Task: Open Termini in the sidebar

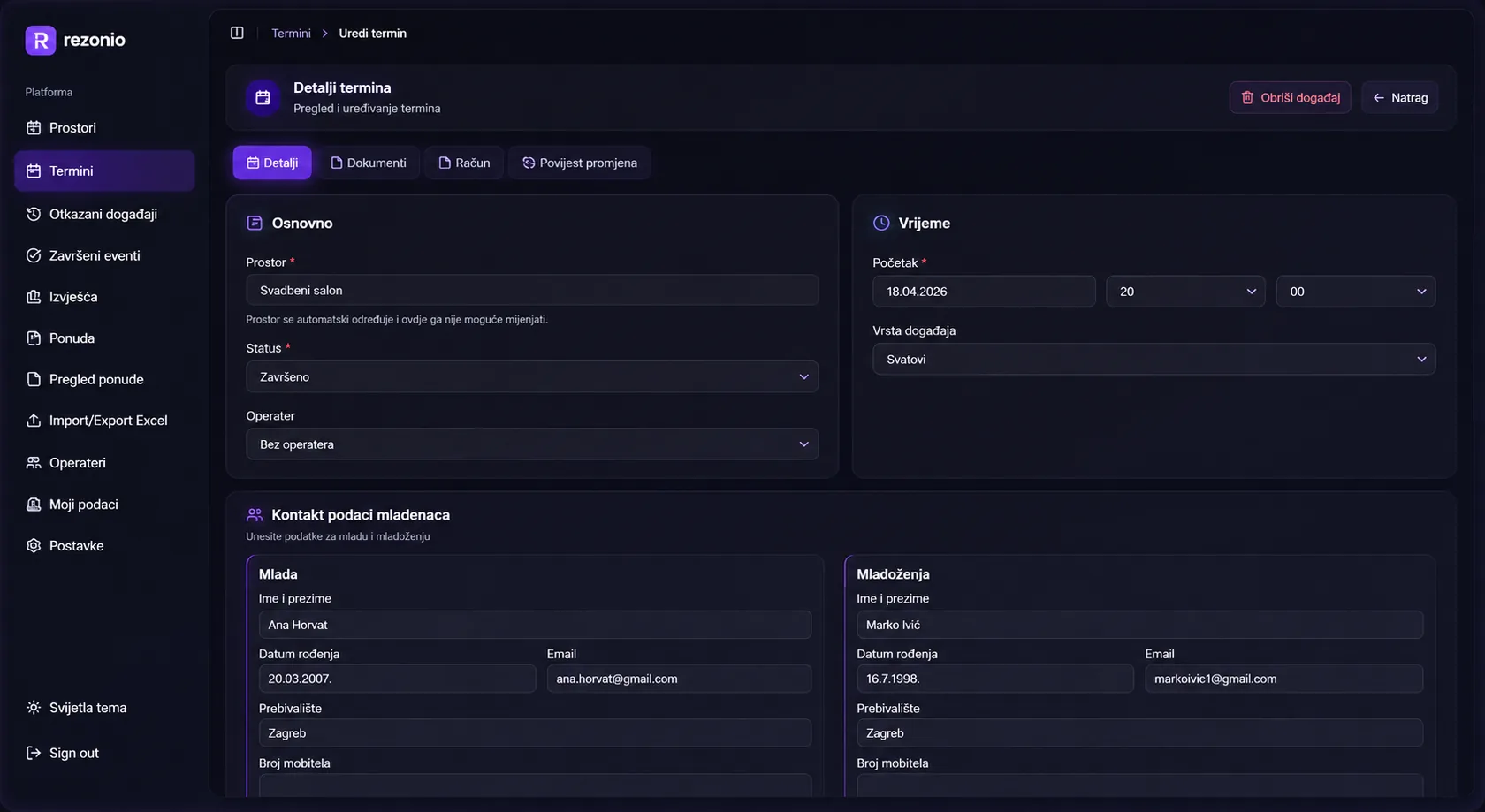Action: point(104,171)
